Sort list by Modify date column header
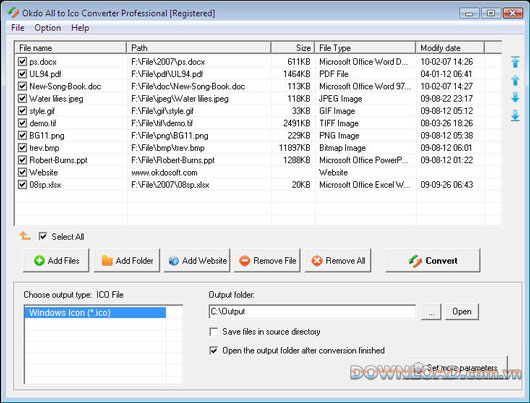Viewport: 530px width, 403px height. coord(450,48)
